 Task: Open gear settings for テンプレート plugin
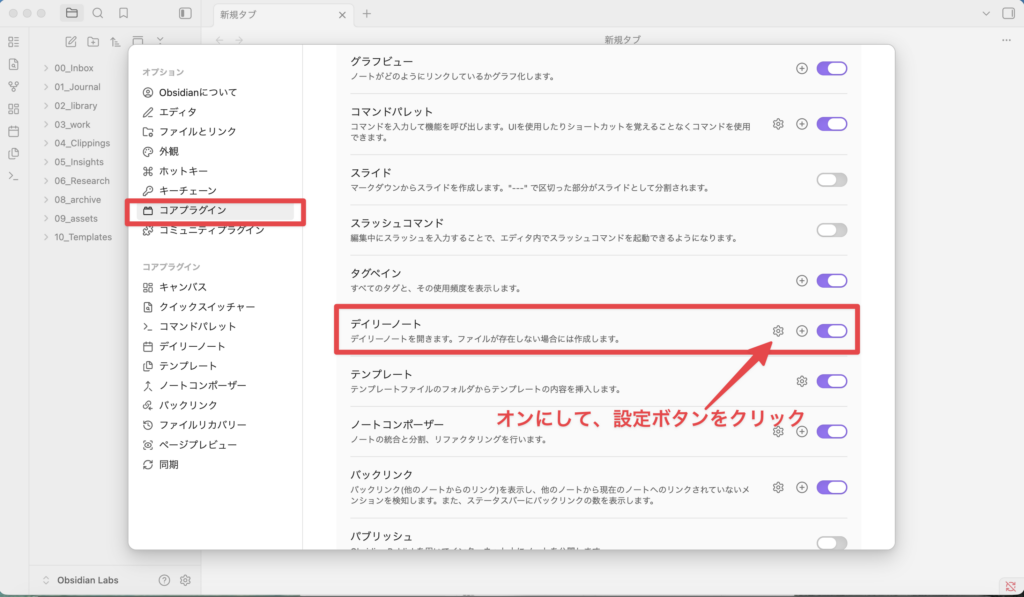click(x=802, y=381)
